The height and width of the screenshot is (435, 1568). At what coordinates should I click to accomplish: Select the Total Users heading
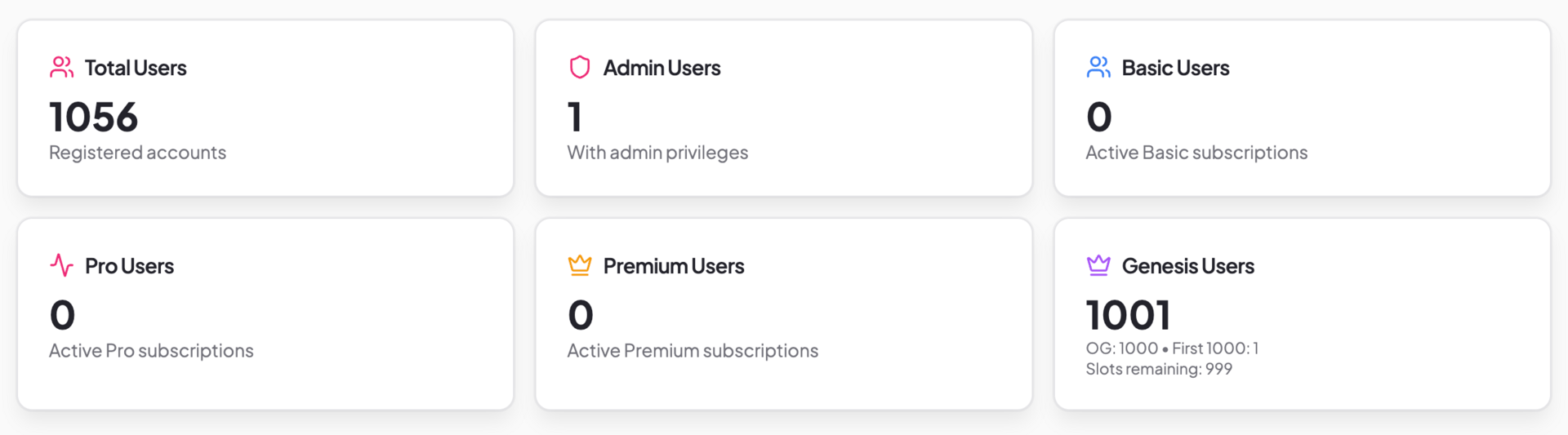(x=136, y=68)
